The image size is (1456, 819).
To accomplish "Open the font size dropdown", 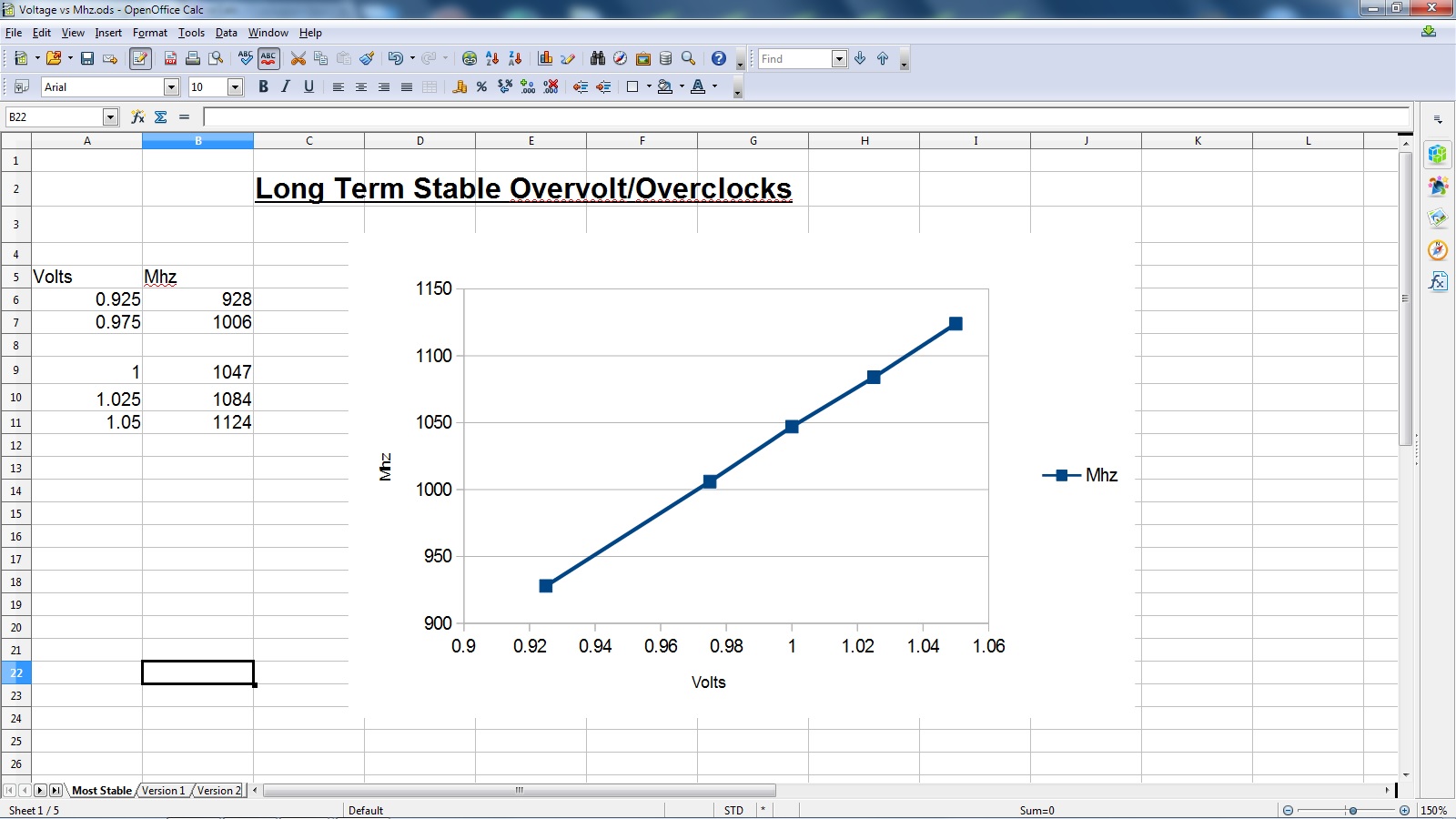I will [x=235, y=86].
